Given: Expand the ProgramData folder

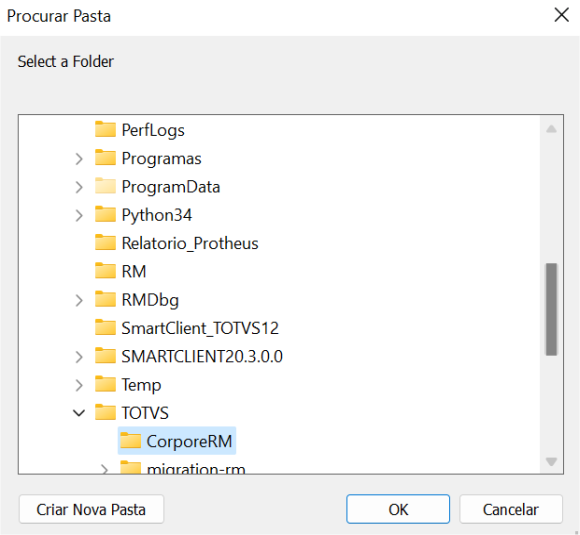Looking at the screenshot, I should click(79, 187).
